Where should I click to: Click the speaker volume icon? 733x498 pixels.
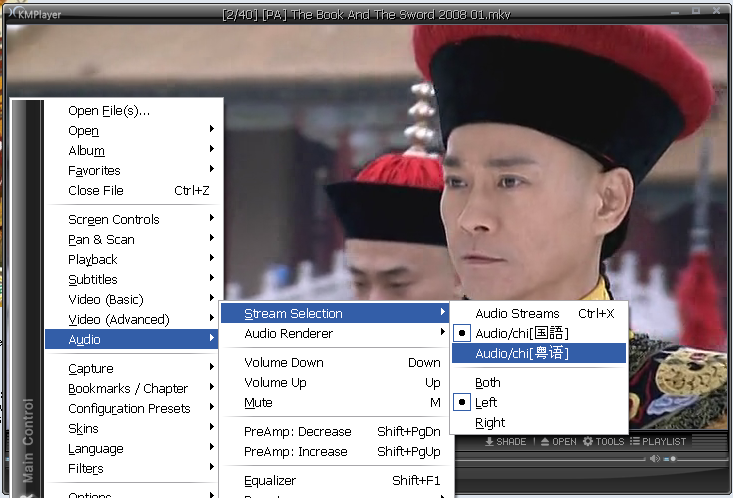coord(654,459)
